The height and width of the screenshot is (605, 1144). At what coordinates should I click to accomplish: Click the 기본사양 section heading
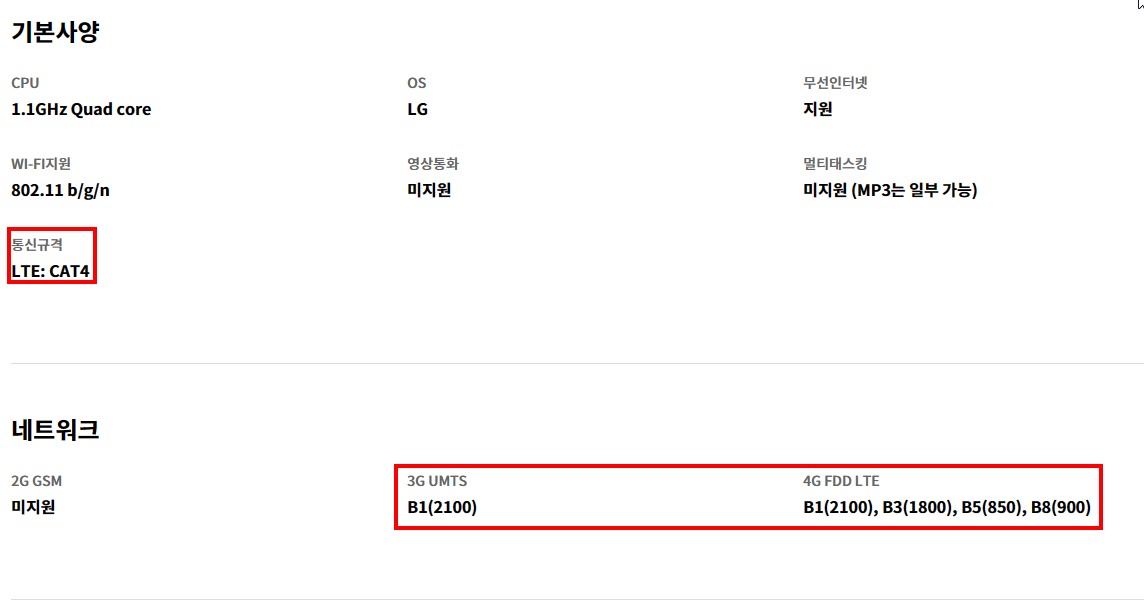[x=55, y=32]
